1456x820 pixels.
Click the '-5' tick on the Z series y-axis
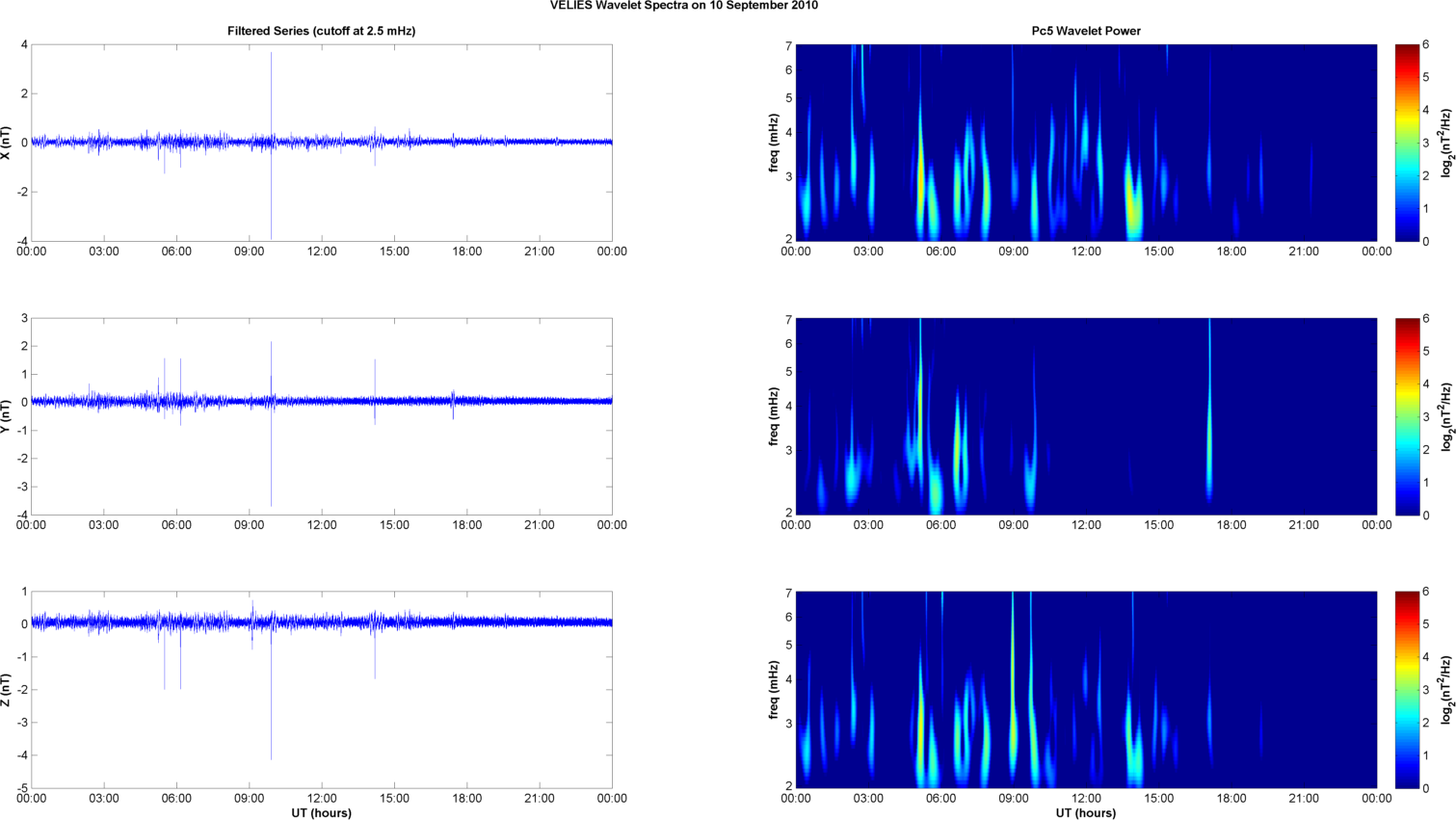click(22, 788)
